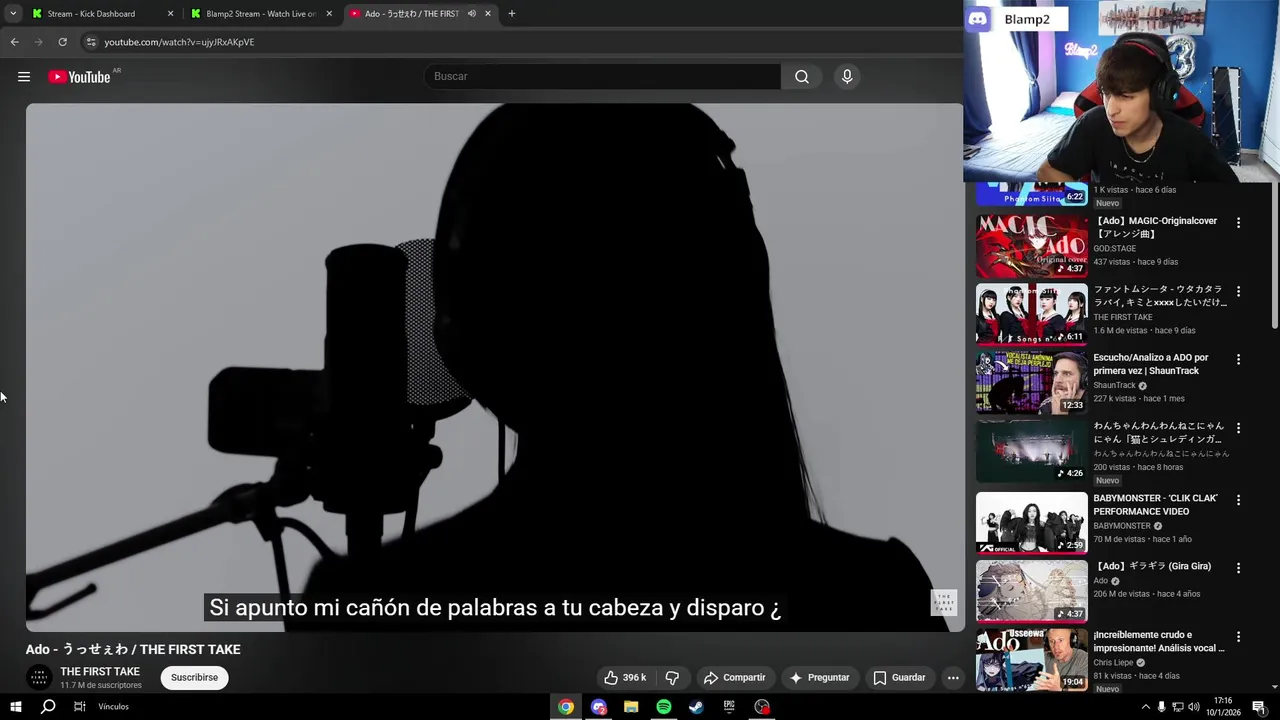Go back in browser history
Viewport: 1280px width, 720px height.
tap(14, 42)
